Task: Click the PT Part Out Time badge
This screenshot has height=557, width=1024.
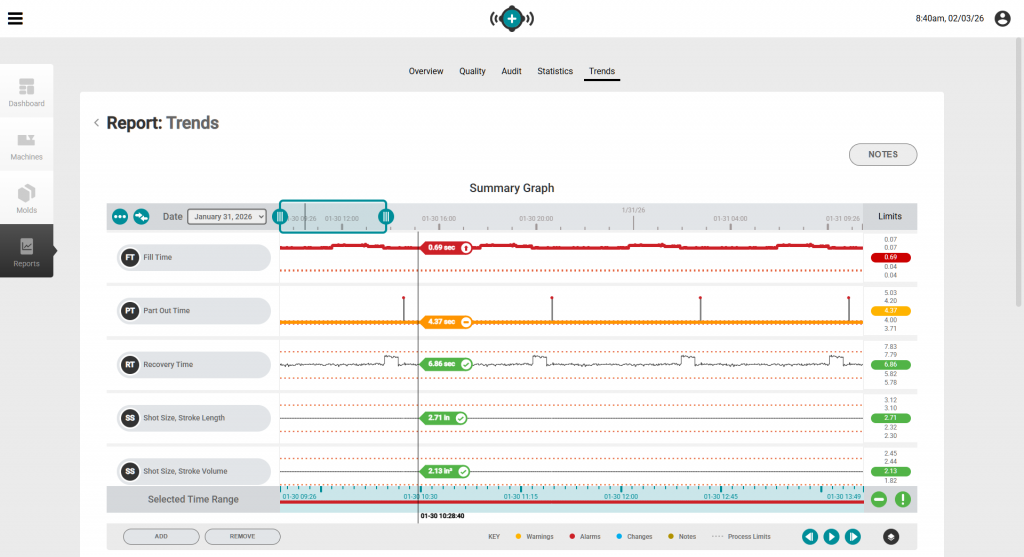Action: (x=130, y=311)
